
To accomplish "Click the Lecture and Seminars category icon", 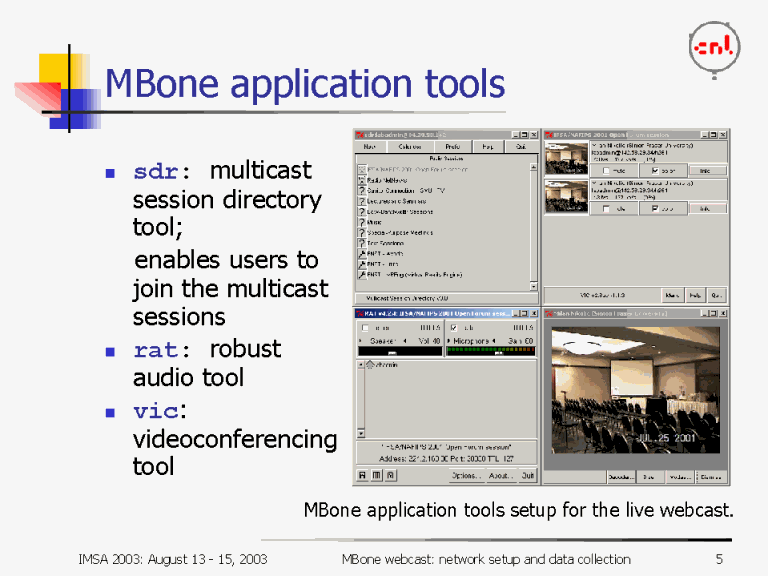I will click(x=361, y=201).
